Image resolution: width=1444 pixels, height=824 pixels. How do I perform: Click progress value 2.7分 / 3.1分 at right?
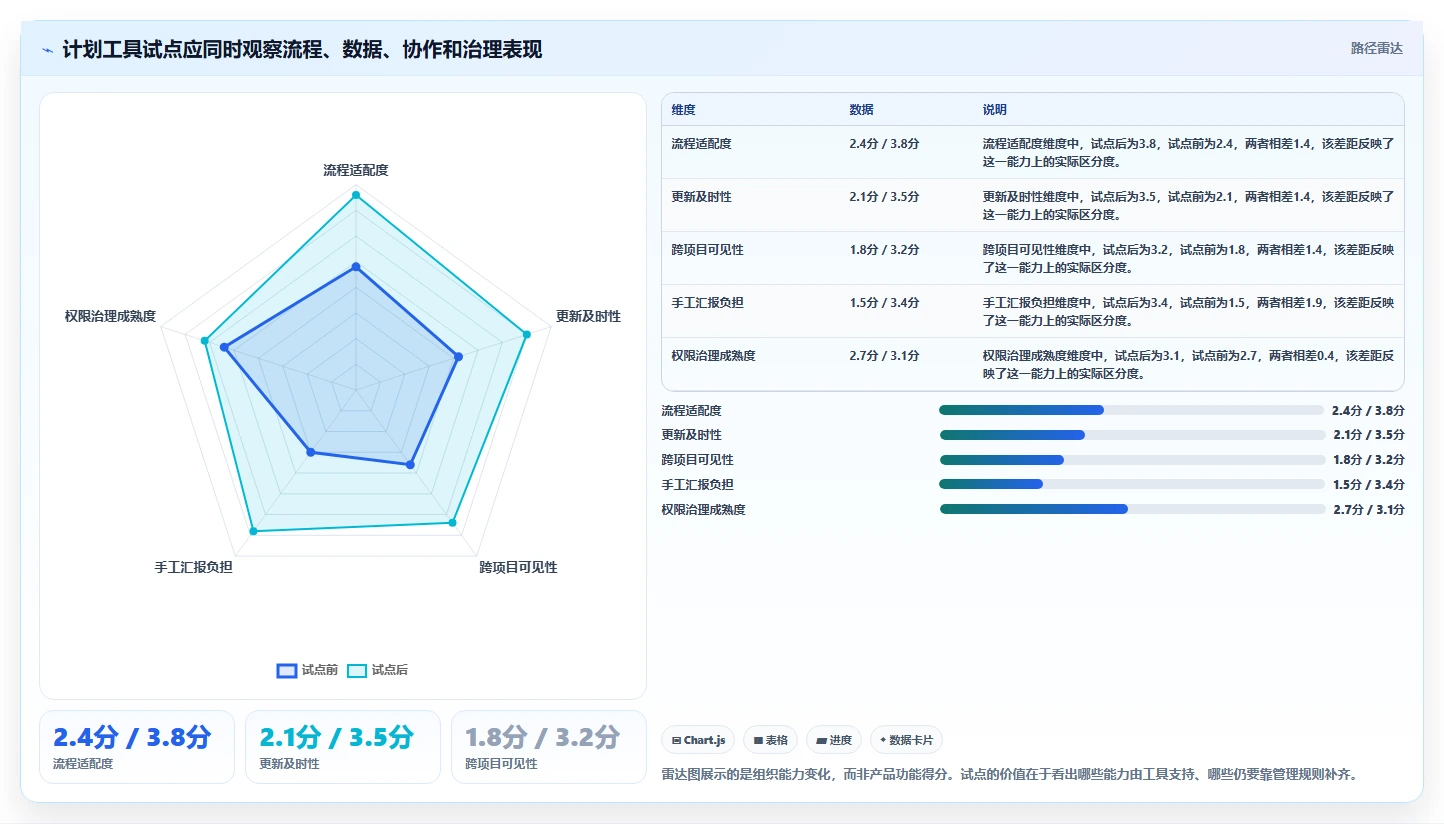coord(1368,509)
